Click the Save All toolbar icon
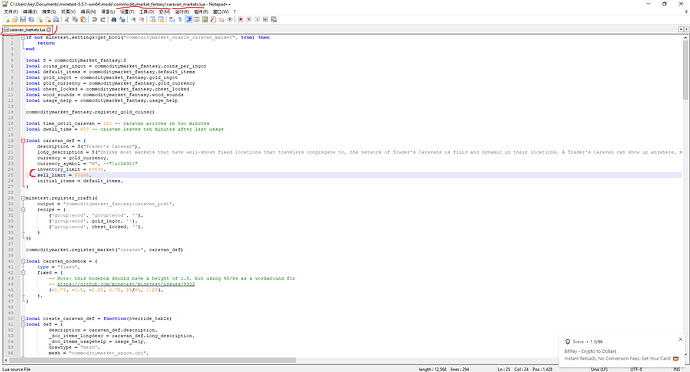Image resolution: width=690 pixels, height=372 pixels. (x=31, y=19)
